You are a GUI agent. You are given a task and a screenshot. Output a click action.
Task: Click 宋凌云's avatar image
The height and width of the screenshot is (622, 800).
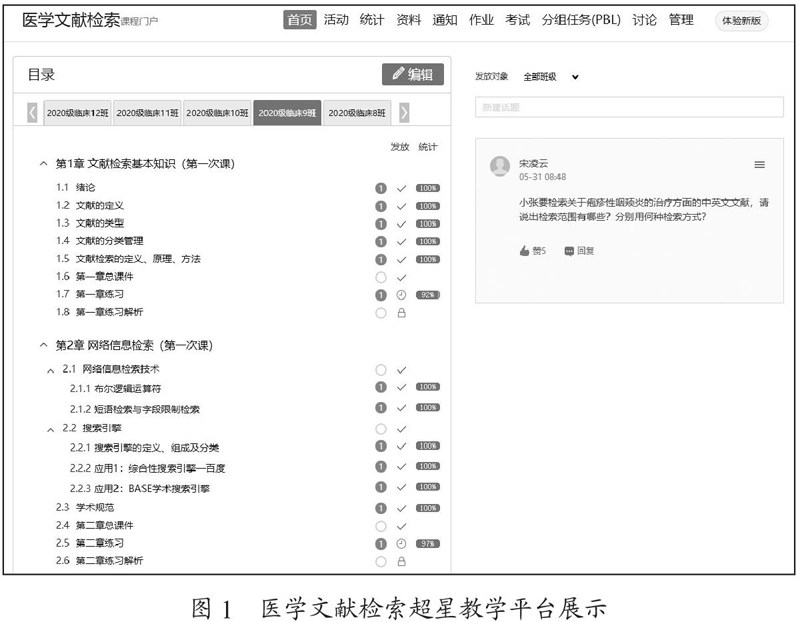pyautogui.click(x=499, y=166)
